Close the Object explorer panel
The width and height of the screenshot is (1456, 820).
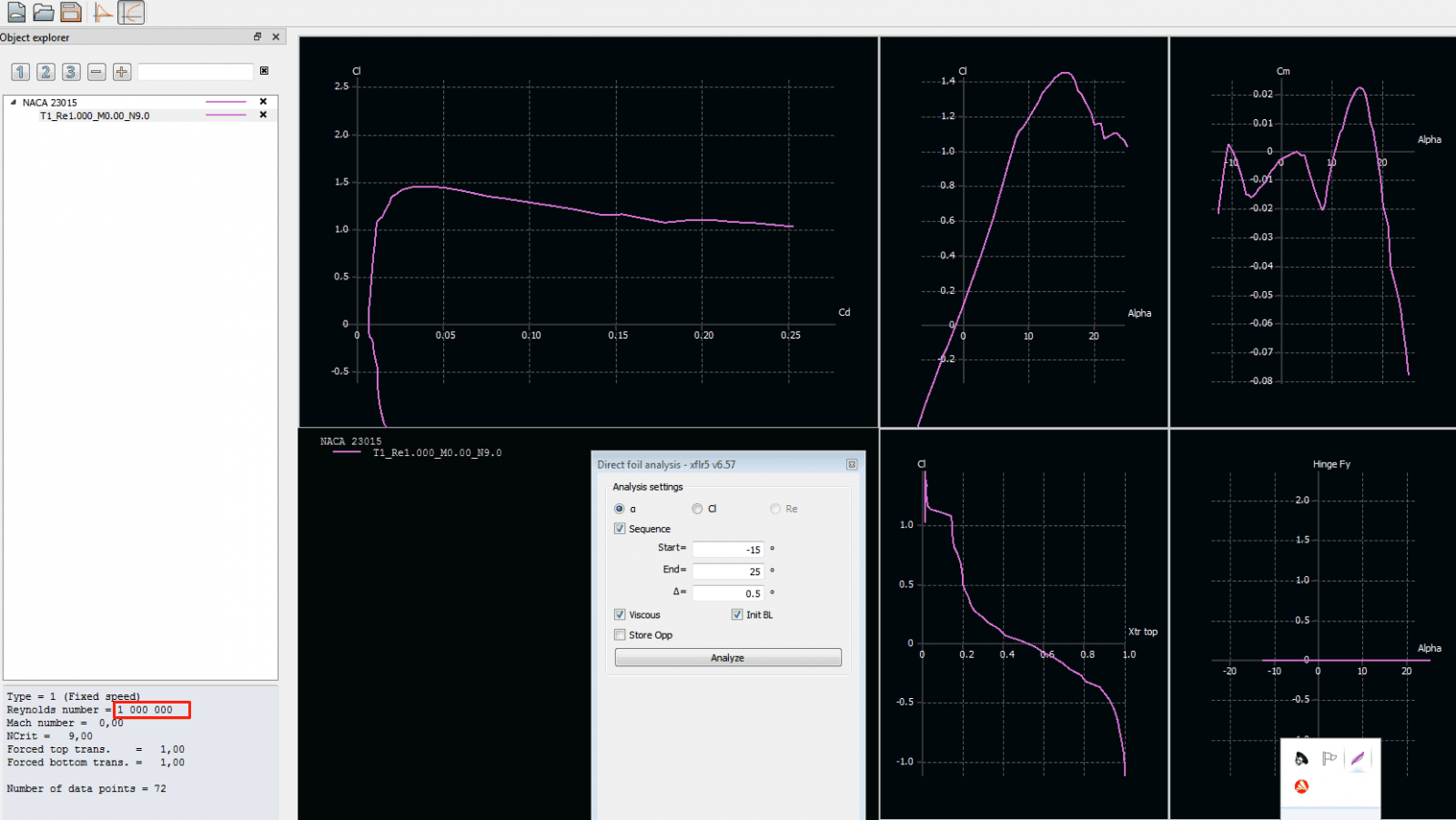[276, 36]
